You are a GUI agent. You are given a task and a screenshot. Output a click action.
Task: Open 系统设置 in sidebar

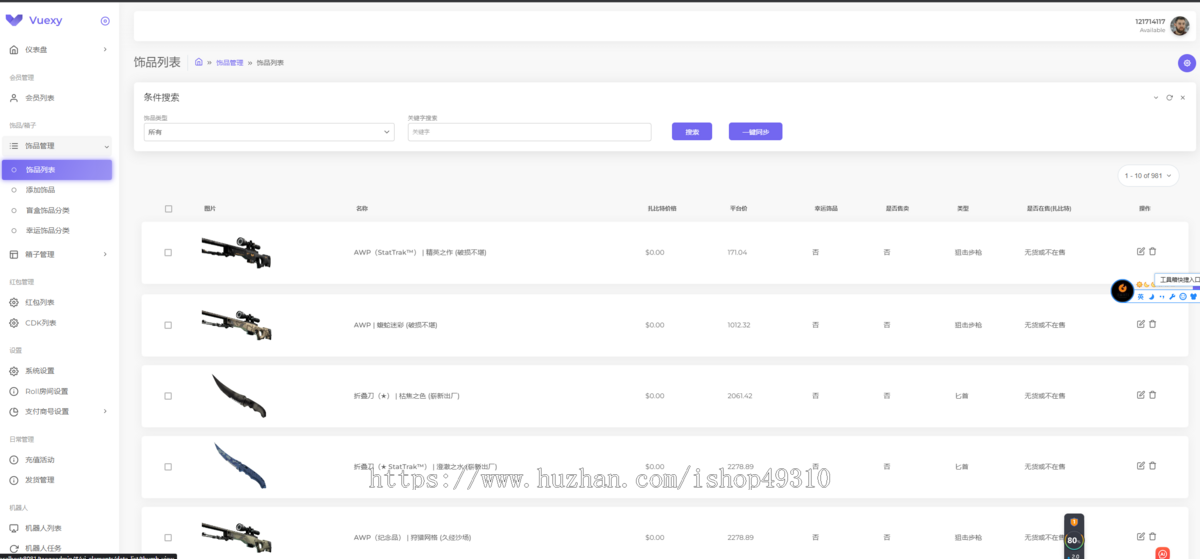pyautogui.click(x=40, y=371)
